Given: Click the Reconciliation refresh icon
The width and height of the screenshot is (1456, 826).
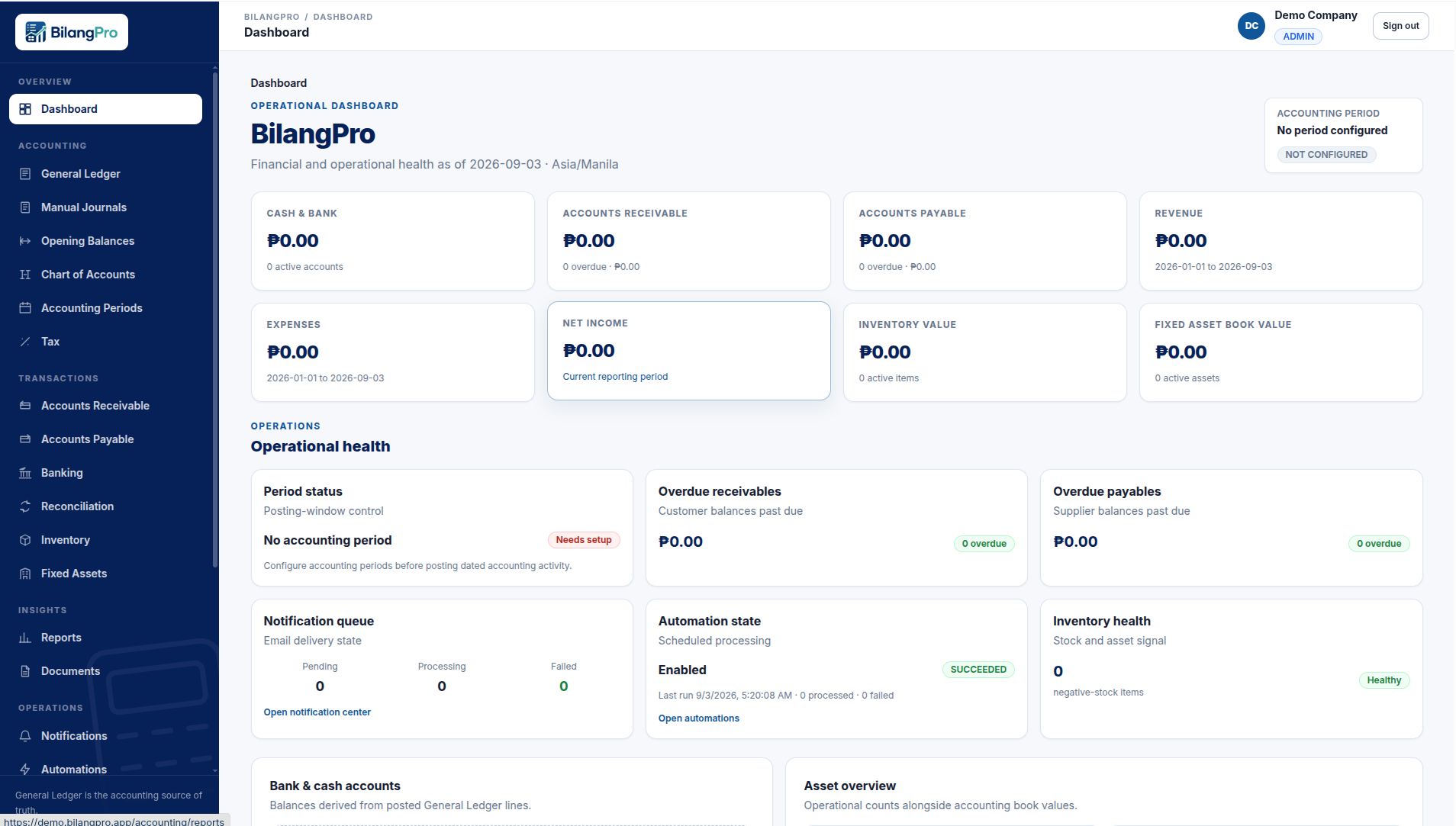Looking at the screenshot, I should coord(25,506).
